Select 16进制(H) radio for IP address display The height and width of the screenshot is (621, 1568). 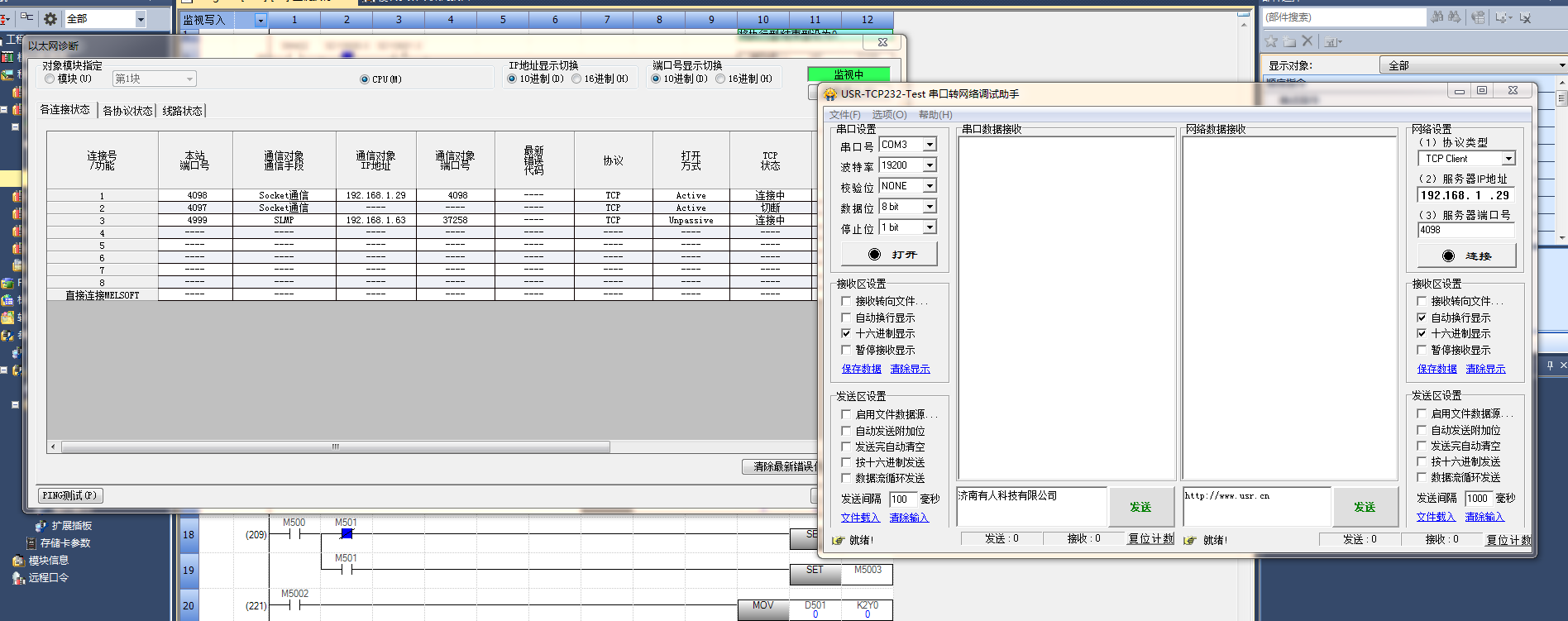[576, 79]
